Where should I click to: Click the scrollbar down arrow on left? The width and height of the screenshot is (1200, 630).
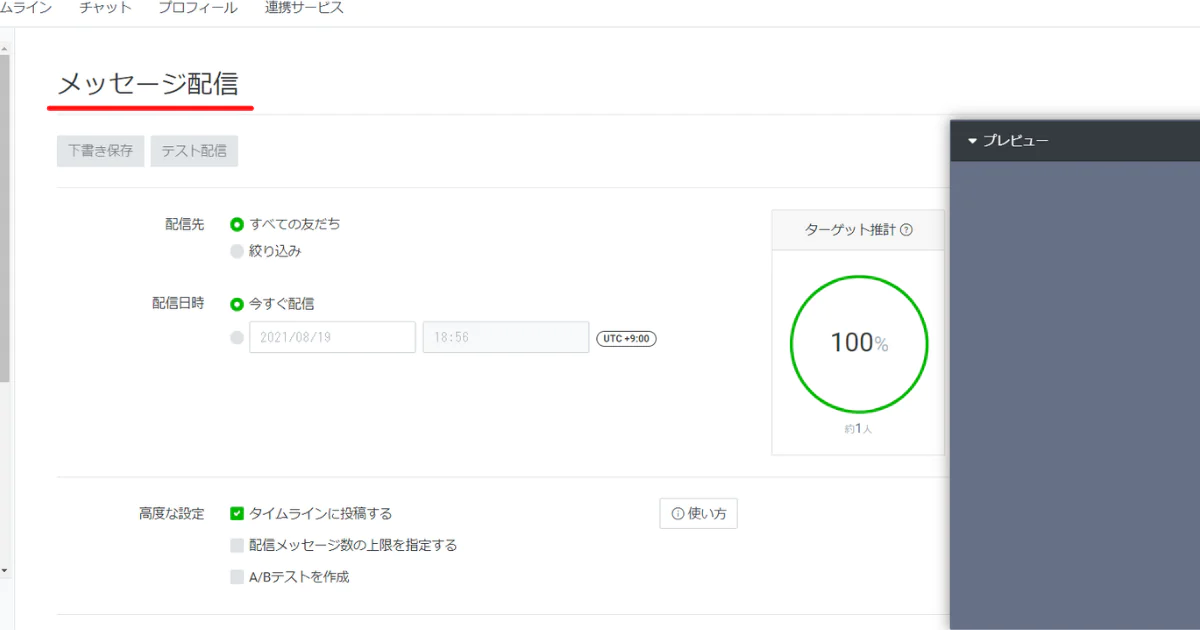coord(4,570)
